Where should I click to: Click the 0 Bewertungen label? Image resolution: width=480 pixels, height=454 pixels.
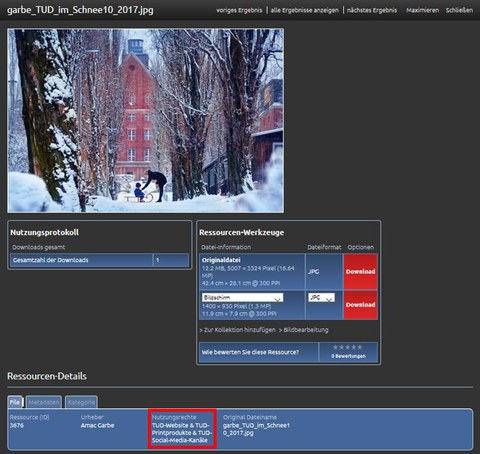click(x=348, y=356)
